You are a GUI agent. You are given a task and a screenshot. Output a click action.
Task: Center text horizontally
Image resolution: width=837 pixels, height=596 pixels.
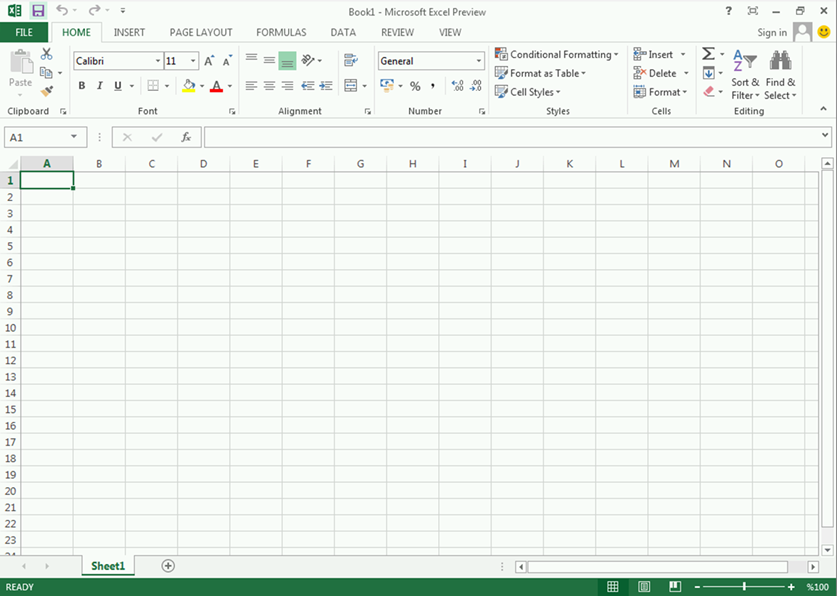pos(269,85)
